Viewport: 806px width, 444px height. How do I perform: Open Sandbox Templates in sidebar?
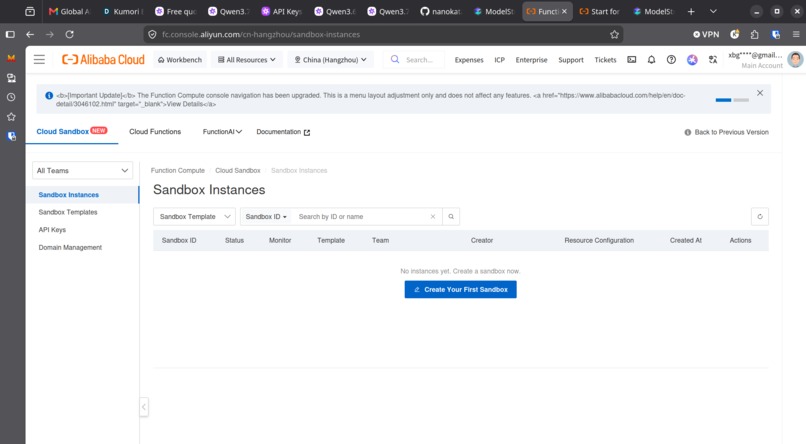click(68, 212)
